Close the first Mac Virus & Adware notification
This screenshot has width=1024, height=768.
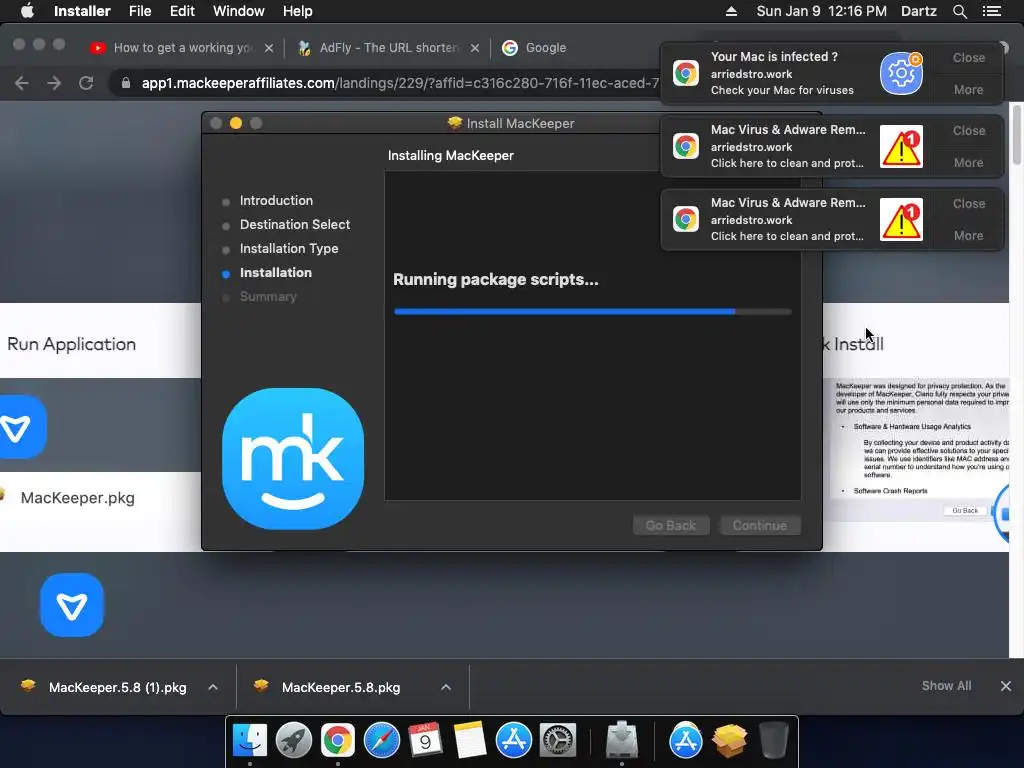(968, 131)
